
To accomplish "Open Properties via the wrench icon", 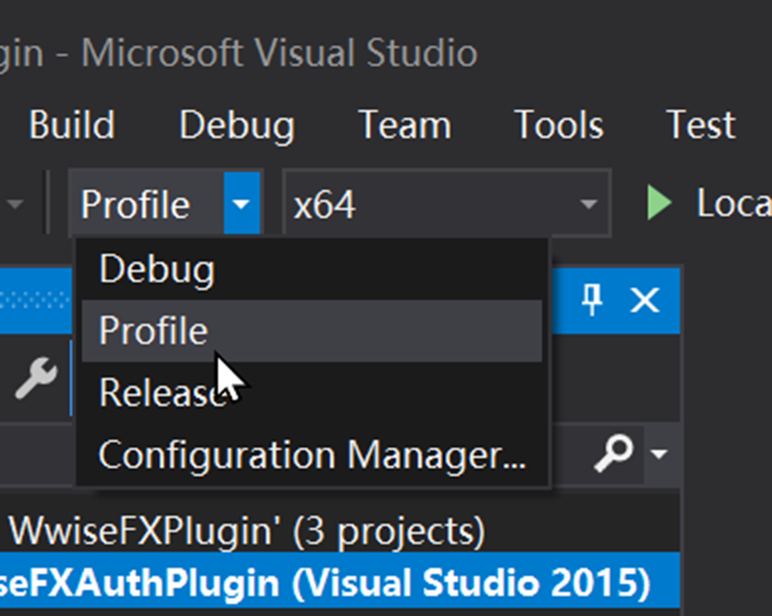I will [35, 381].
